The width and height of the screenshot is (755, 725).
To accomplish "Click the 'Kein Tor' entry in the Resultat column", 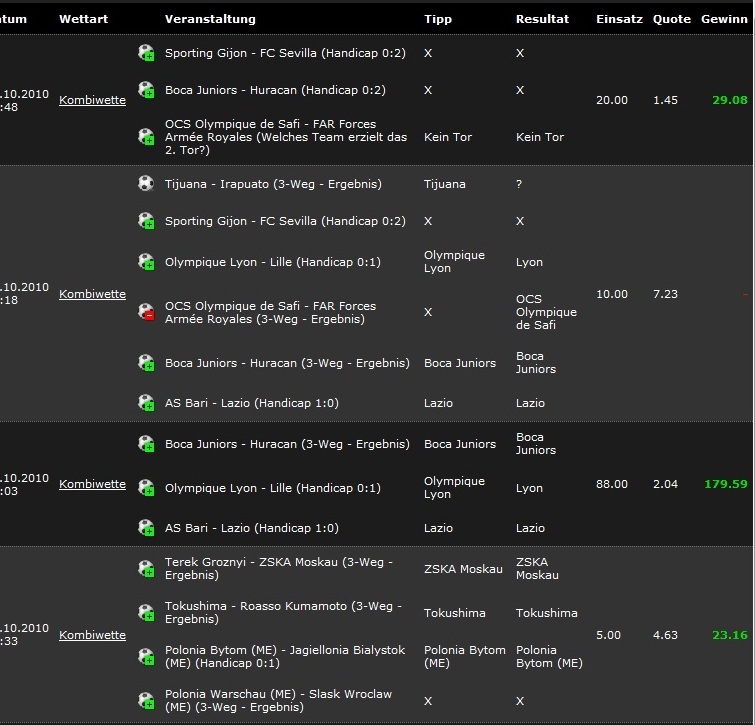I will pos(540,137).
